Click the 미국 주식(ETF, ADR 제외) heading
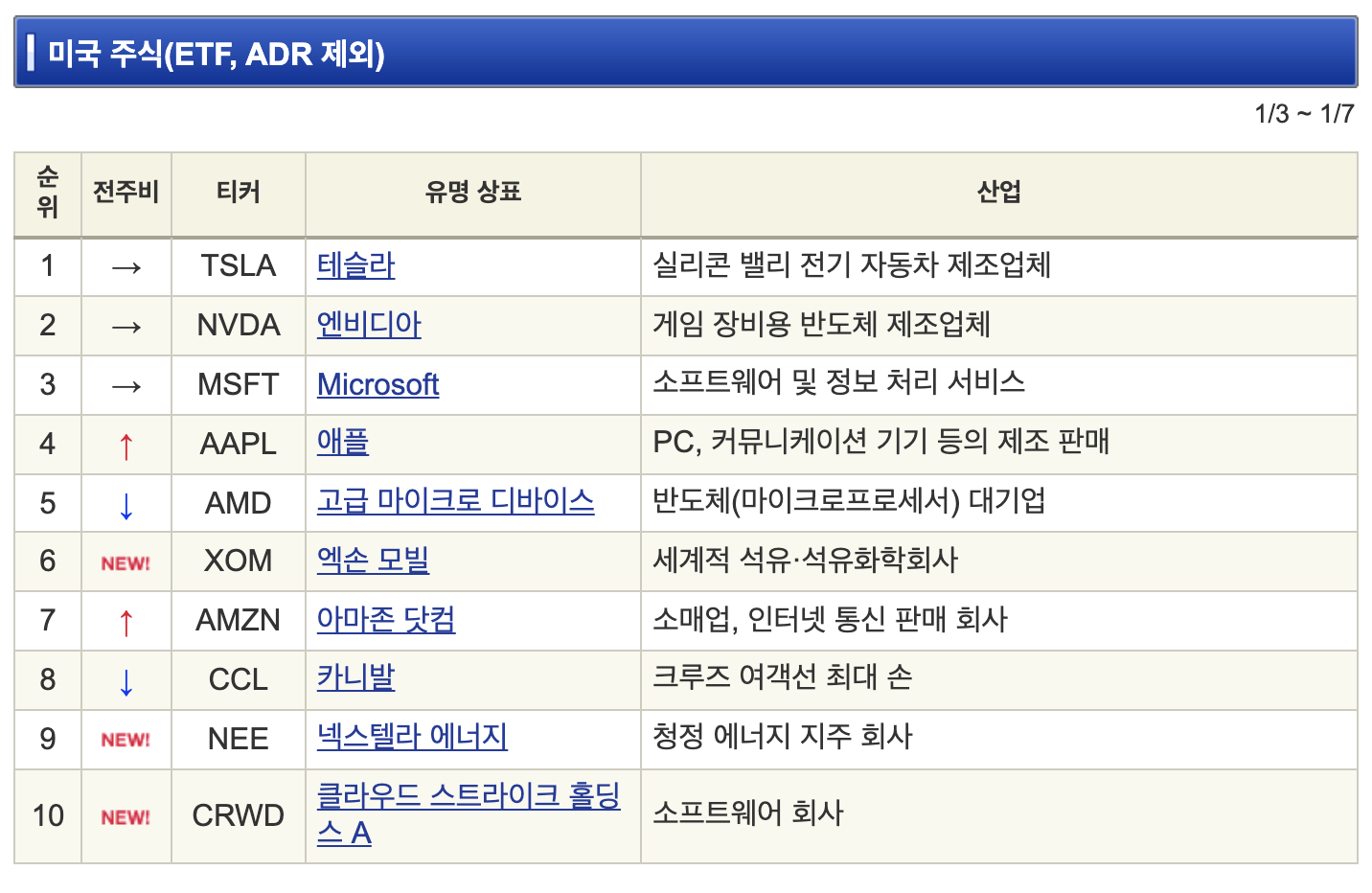Viewport: 1372px width, 893px height. coord(217,54)
